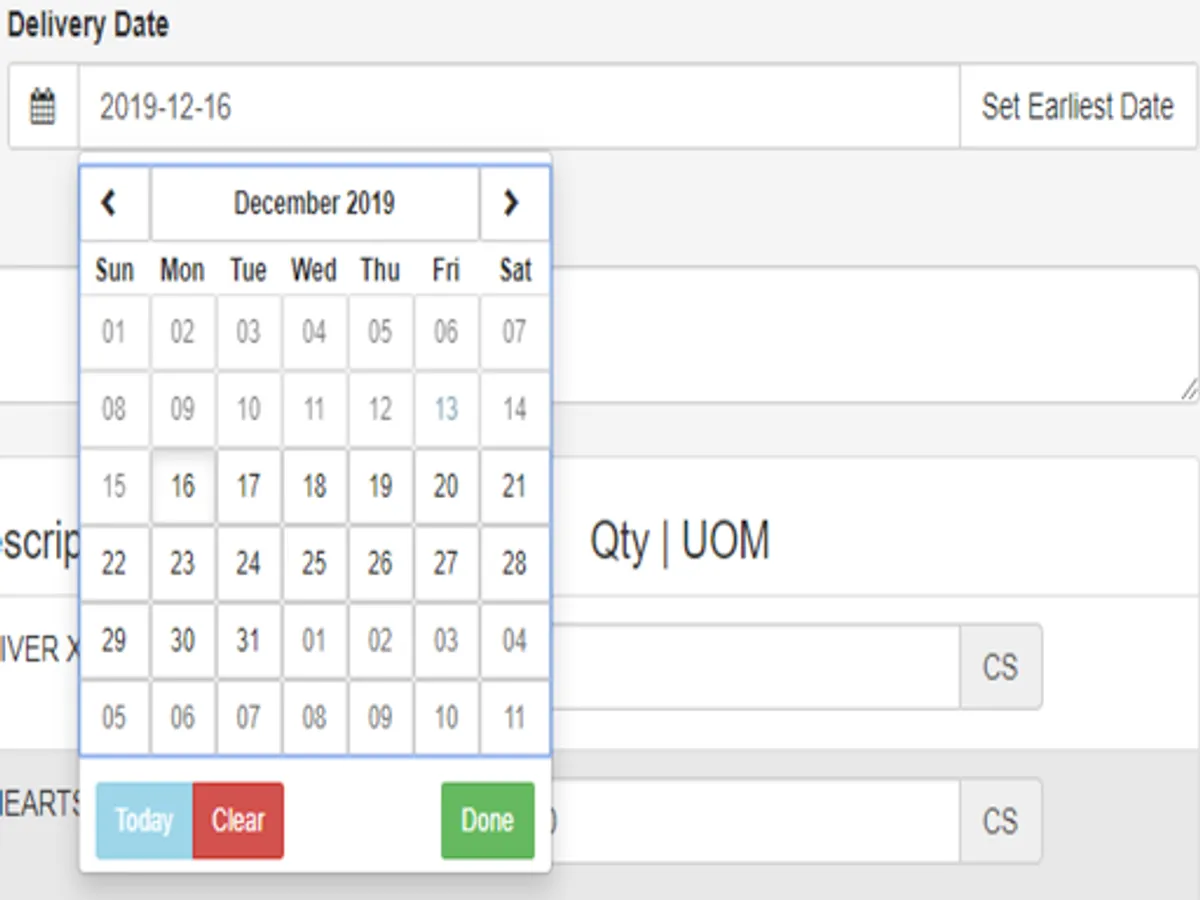Open the December 2019 month selector
The height and width of the screenshot is (900, 1200).
click(314, 203)
